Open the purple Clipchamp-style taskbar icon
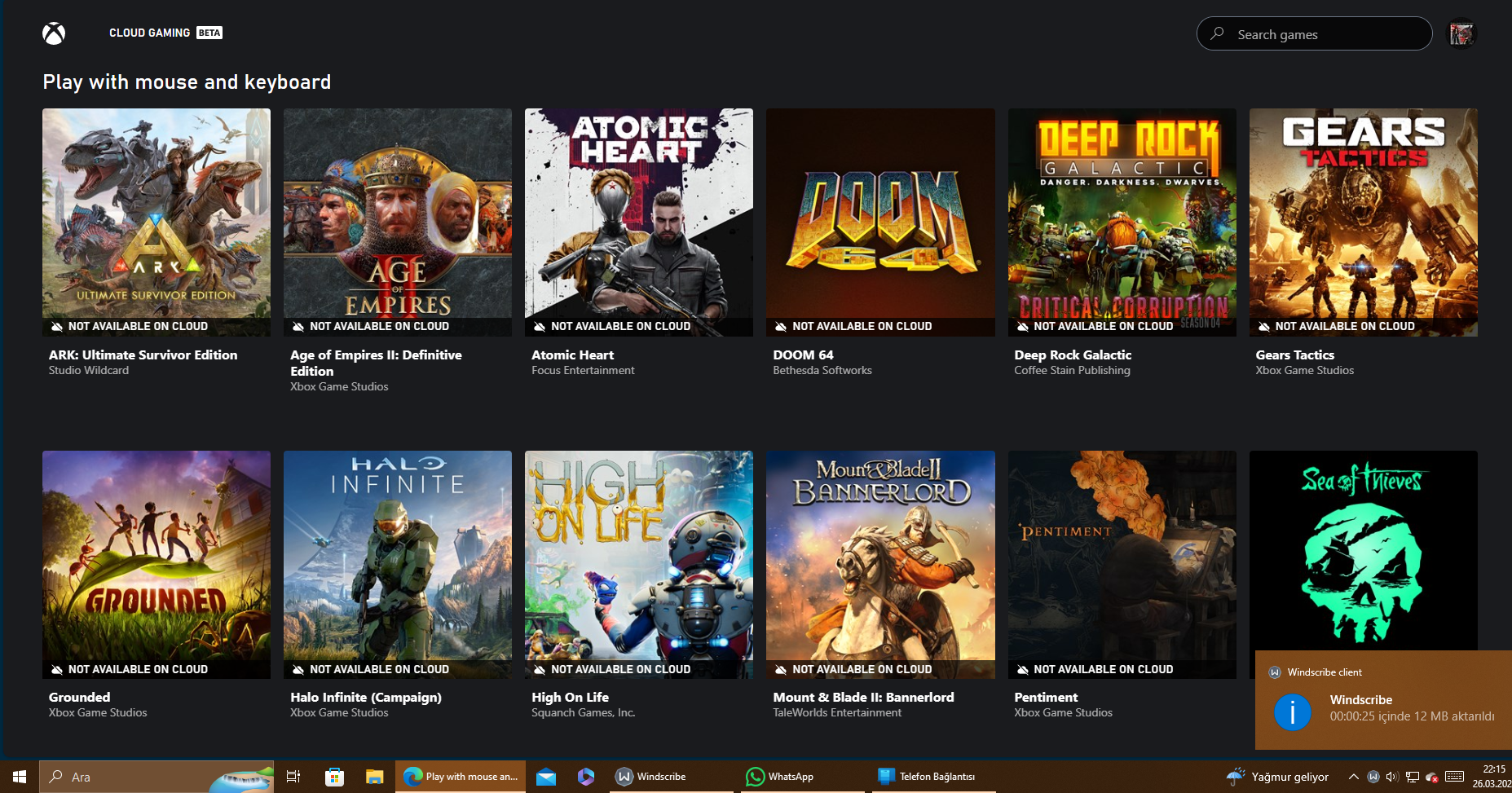Viewport: 1512px width, 793px height. coord(586,777)
